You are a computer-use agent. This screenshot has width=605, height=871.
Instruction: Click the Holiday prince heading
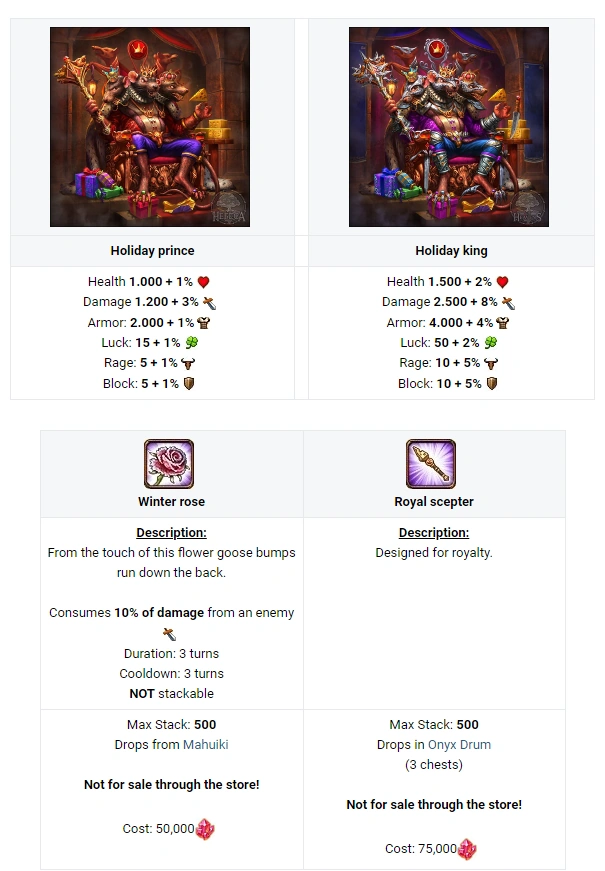[152, 251]
